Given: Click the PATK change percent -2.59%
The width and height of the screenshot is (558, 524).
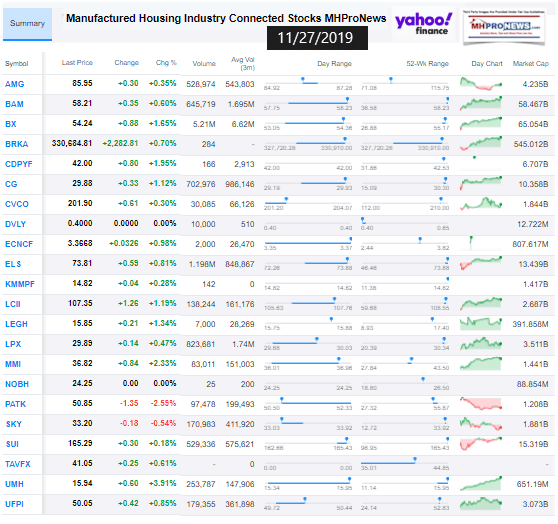Looking at the screenshot, I should coord(163,404).
